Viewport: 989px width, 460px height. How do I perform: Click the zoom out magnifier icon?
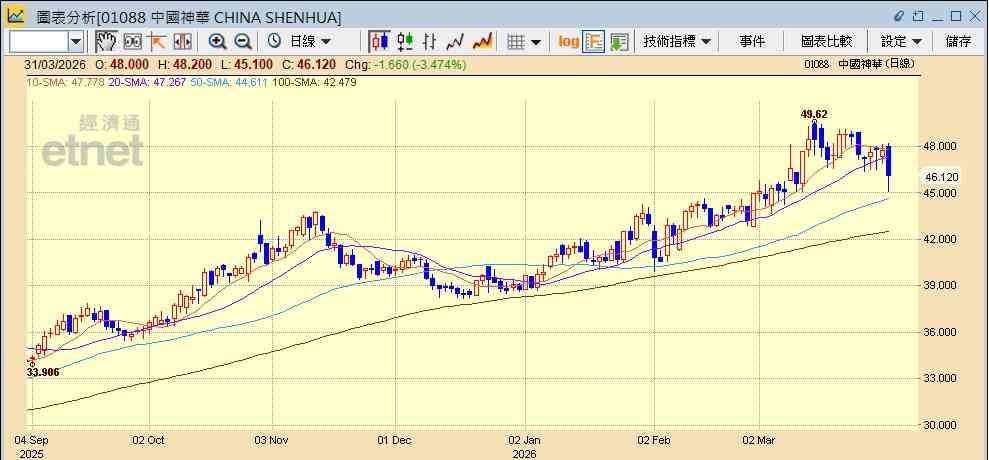pos(243,42)
